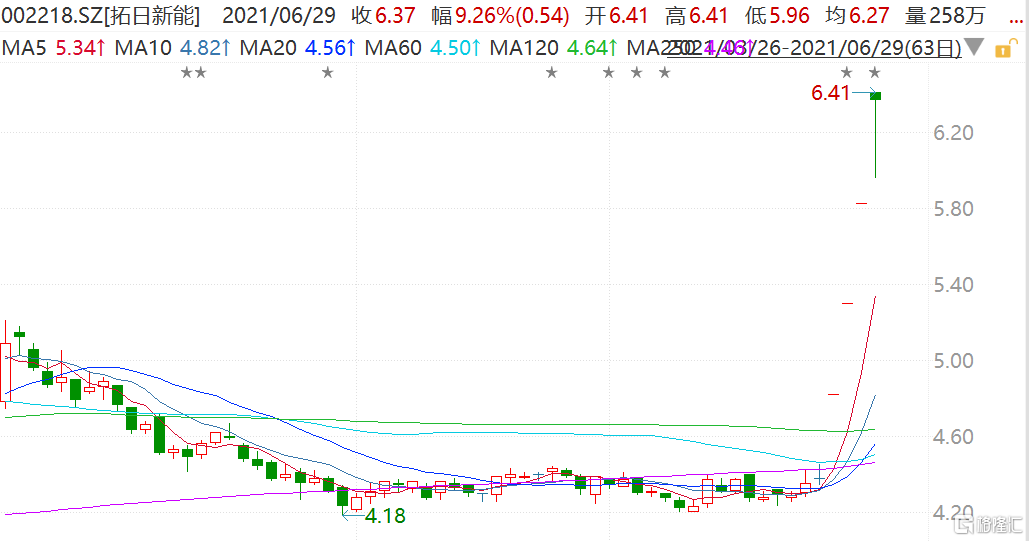Click the MA60 4.50 indicator label
1029x541 pixels.
(x=423, y=48)
